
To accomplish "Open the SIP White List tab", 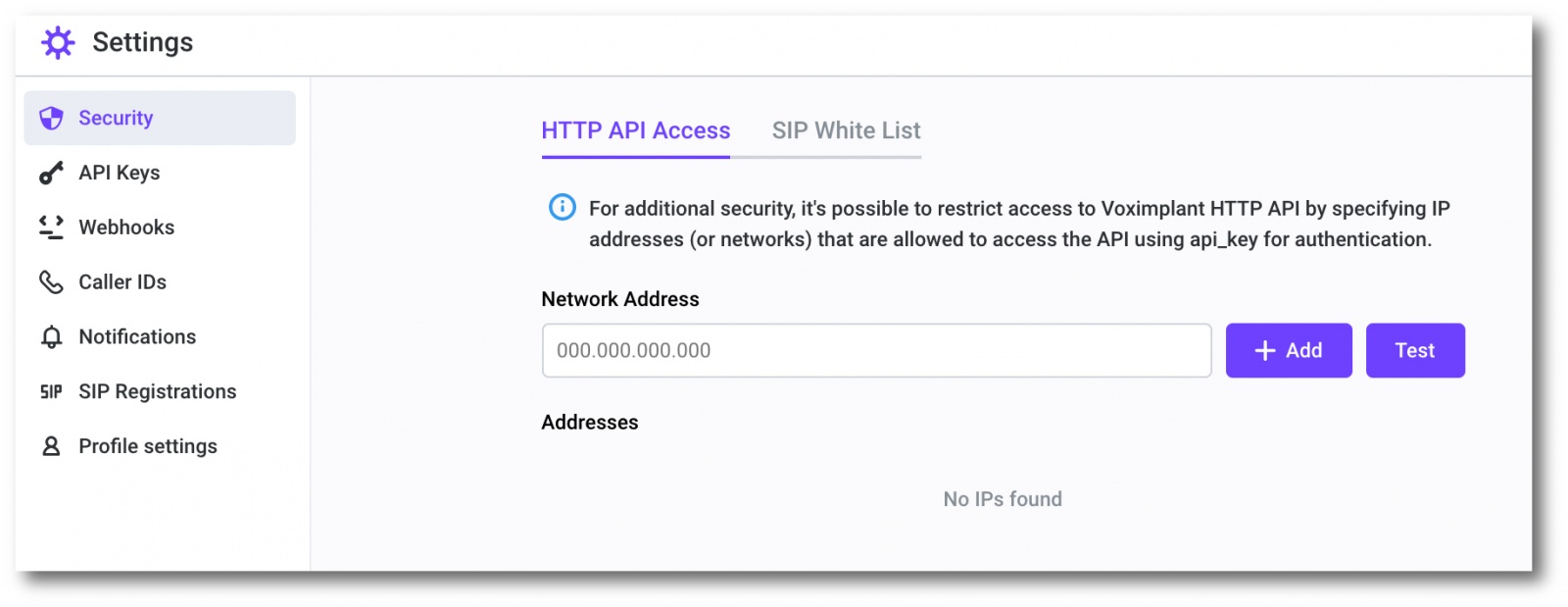I will [x=846, y=131].
